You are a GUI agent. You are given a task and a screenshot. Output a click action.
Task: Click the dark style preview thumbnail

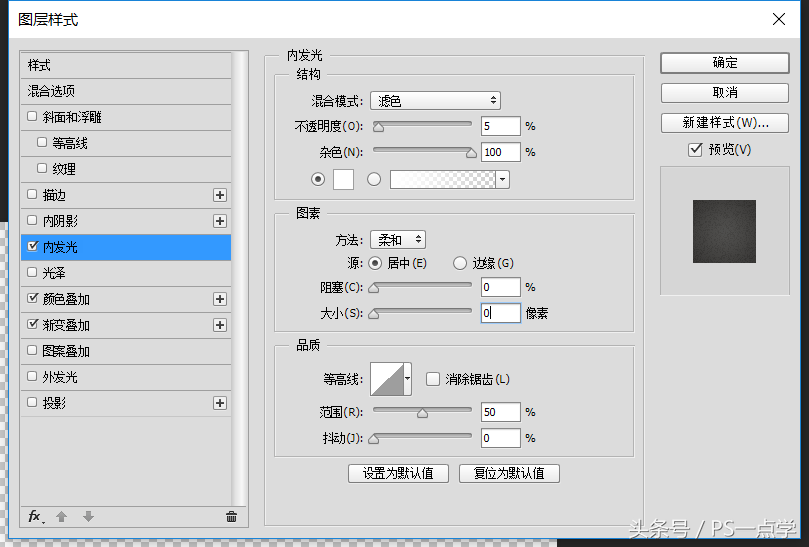[724, 231]
